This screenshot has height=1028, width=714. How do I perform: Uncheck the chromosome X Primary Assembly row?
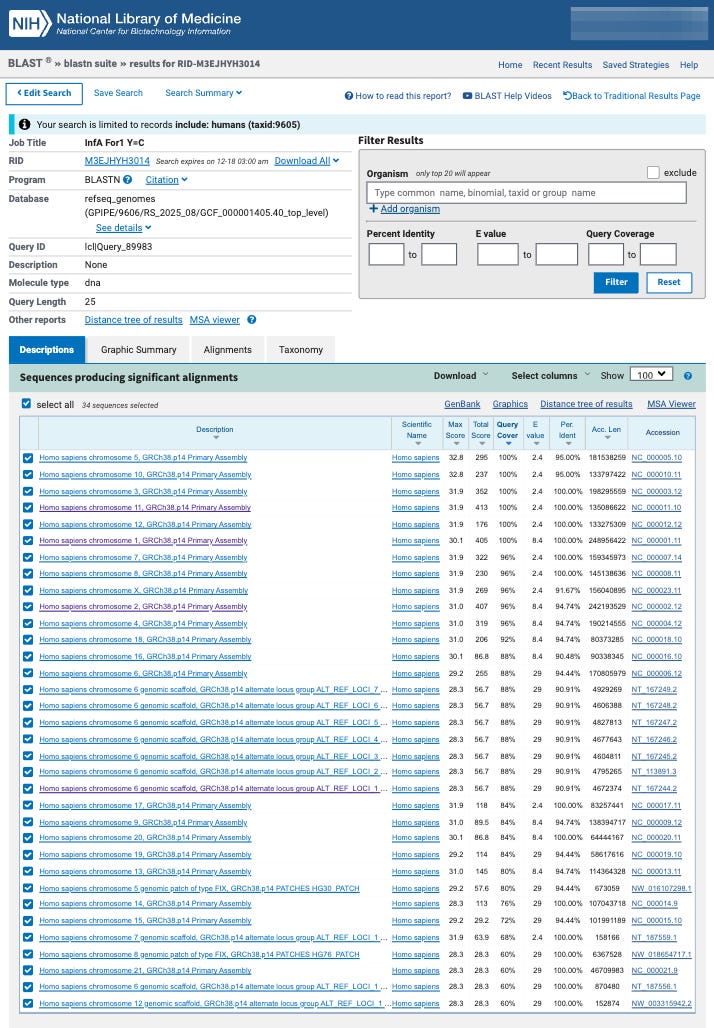[x=28, y=591]
